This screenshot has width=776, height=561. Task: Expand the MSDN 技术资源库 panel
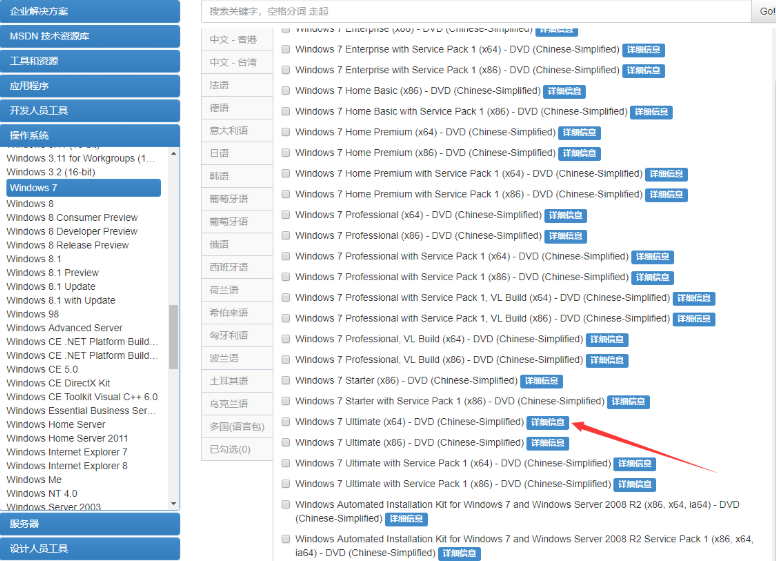click(90, 36)
